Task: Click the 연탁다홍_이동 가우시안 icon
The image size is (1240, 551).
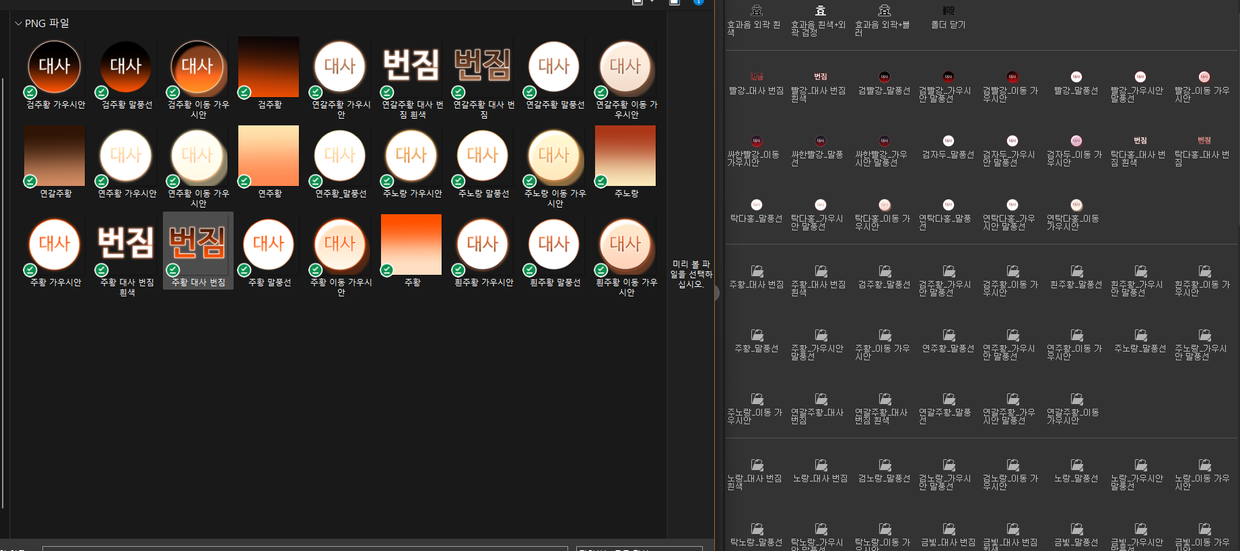Action: point(1076,204)
